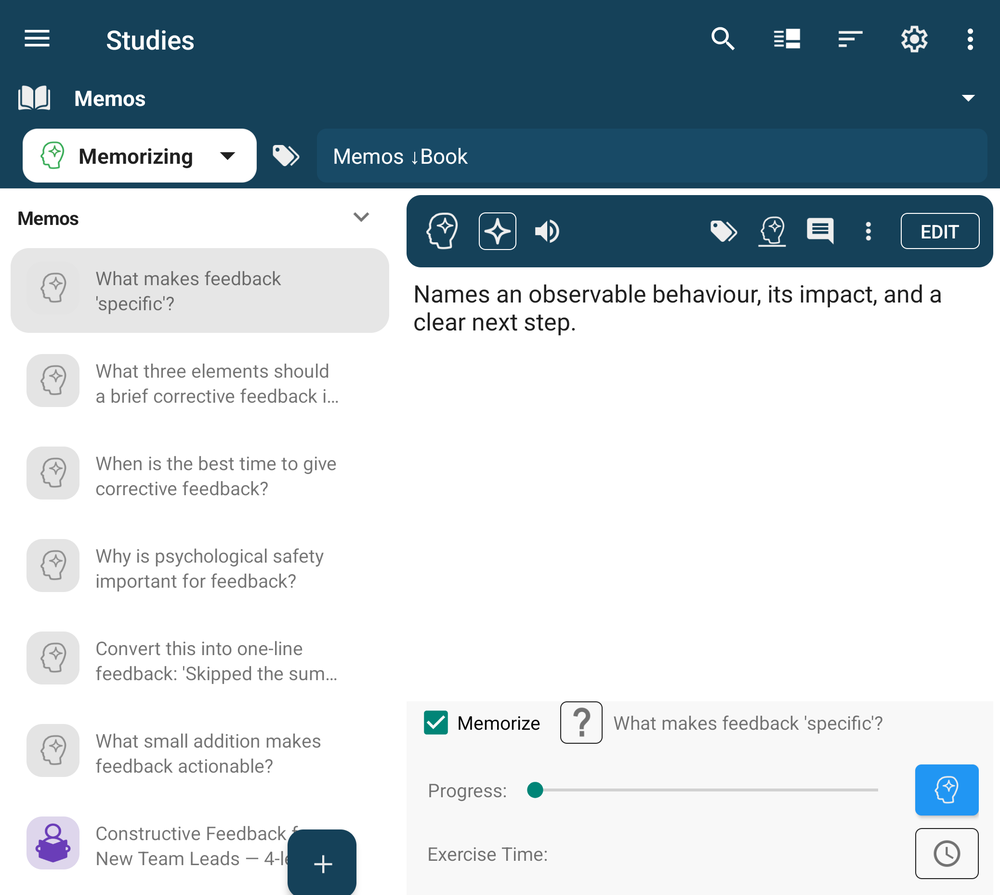Click the question mark box icon

[x=581, y=723]
